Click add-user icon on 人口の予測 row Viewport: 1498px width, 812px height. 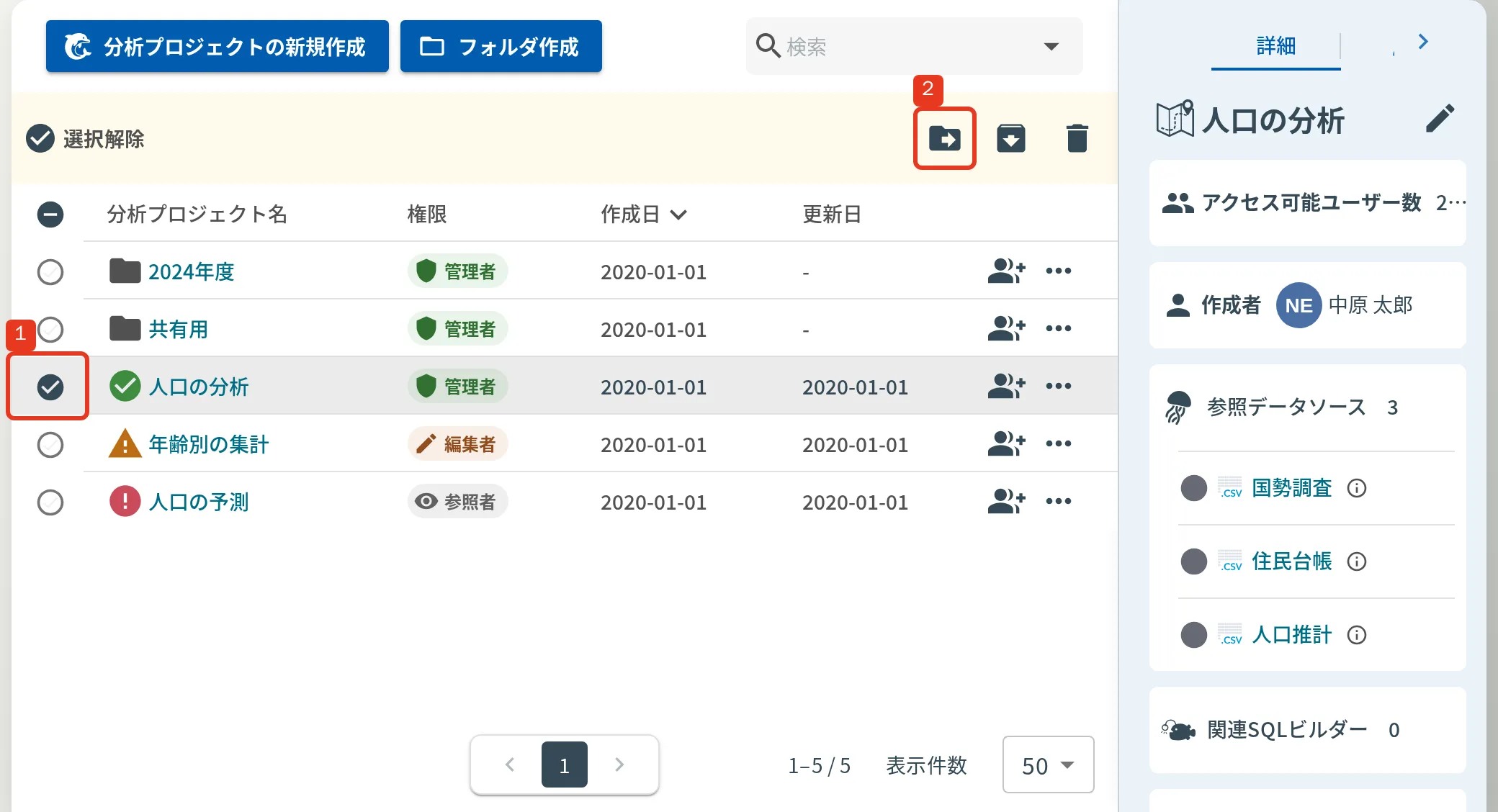1006,502
